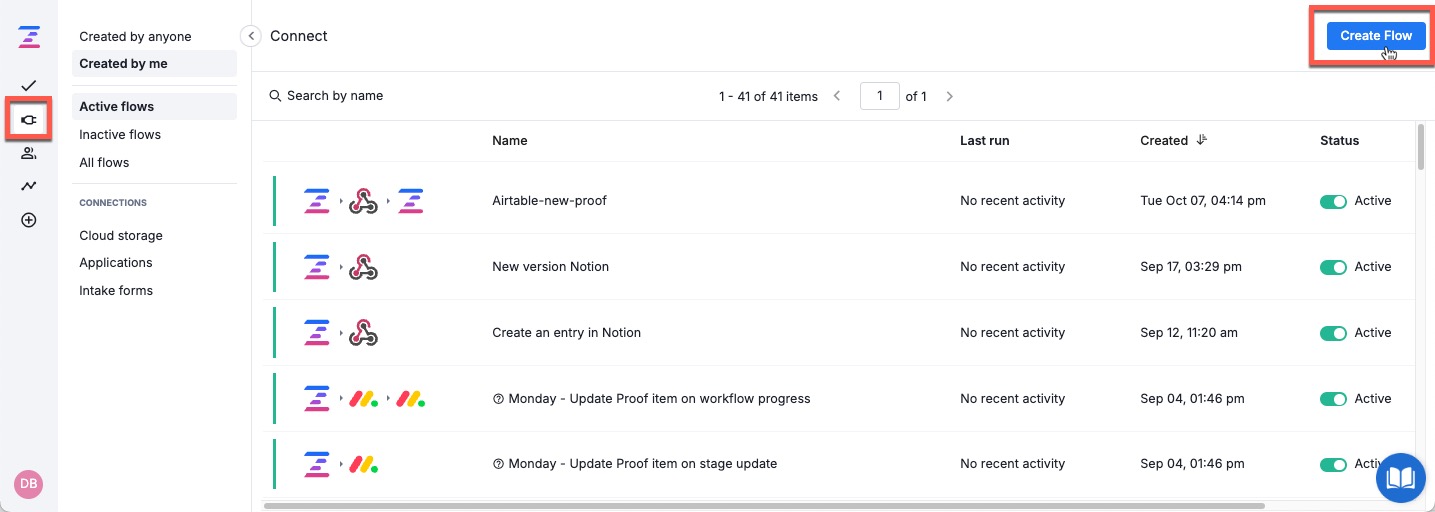Select the Connect plug icon in sidebar
This screenshot has height=512, width=1435.
[28, 120]
